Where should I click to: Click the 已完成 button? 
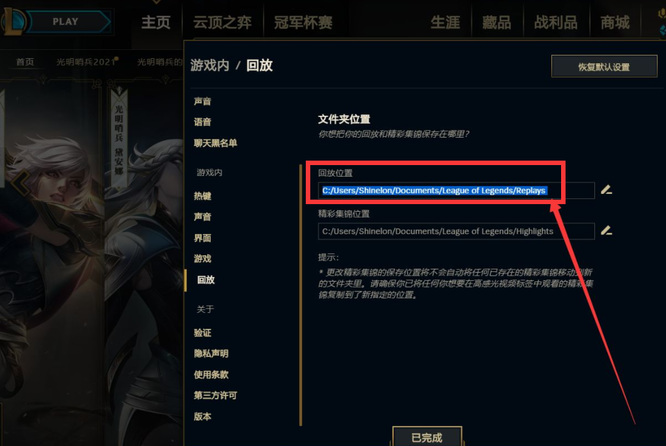click(427, 437)
